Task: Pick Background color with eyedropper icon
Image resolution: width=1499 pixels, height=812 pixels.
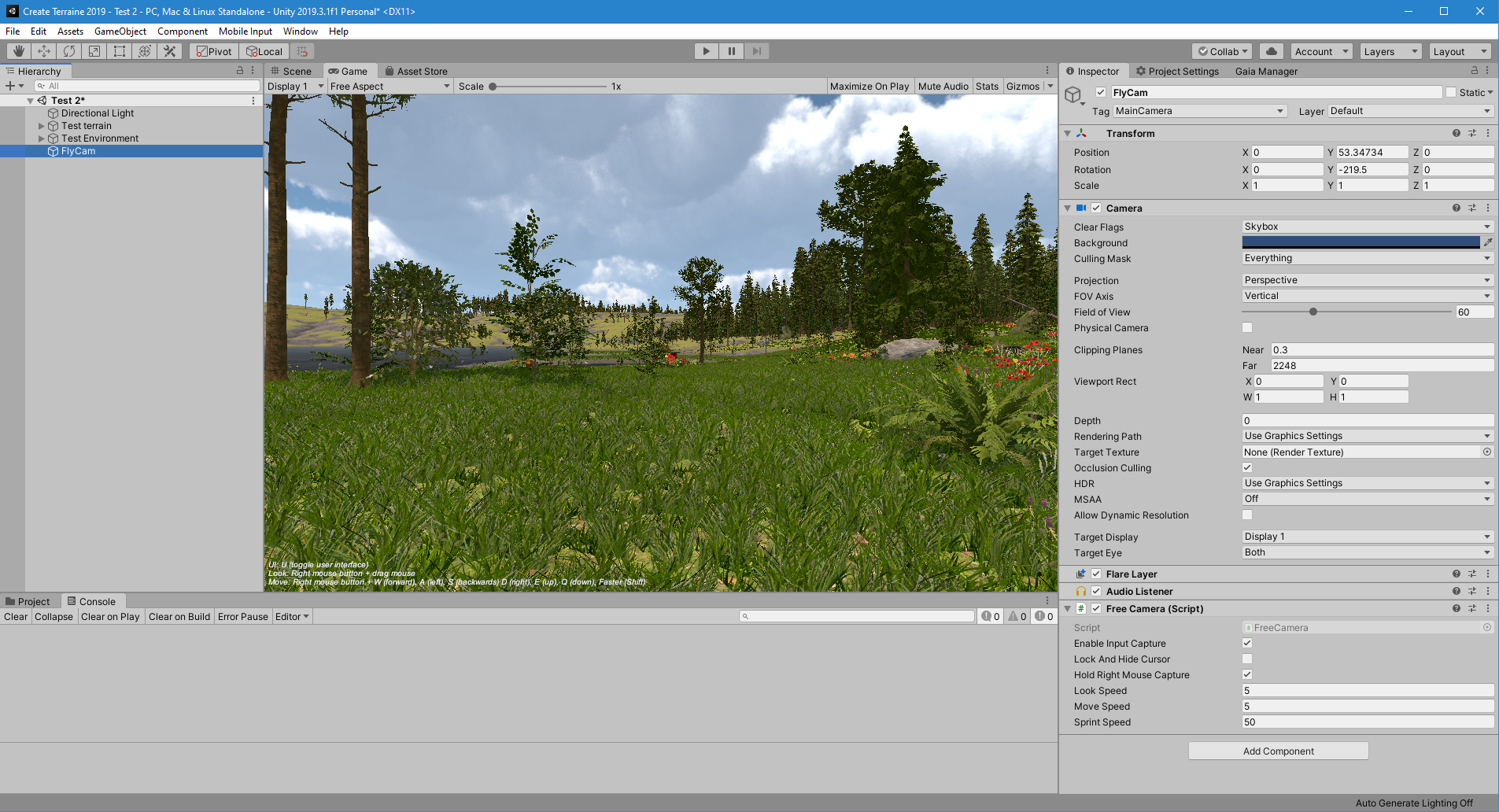Action: [1488, 242]
